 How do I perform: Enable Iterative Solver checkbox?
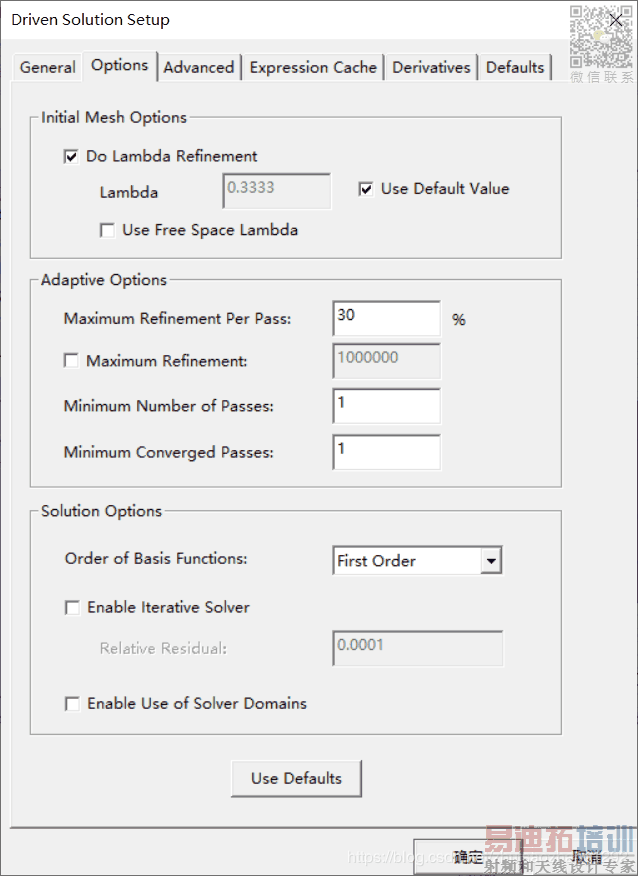[x=72, y=608]
